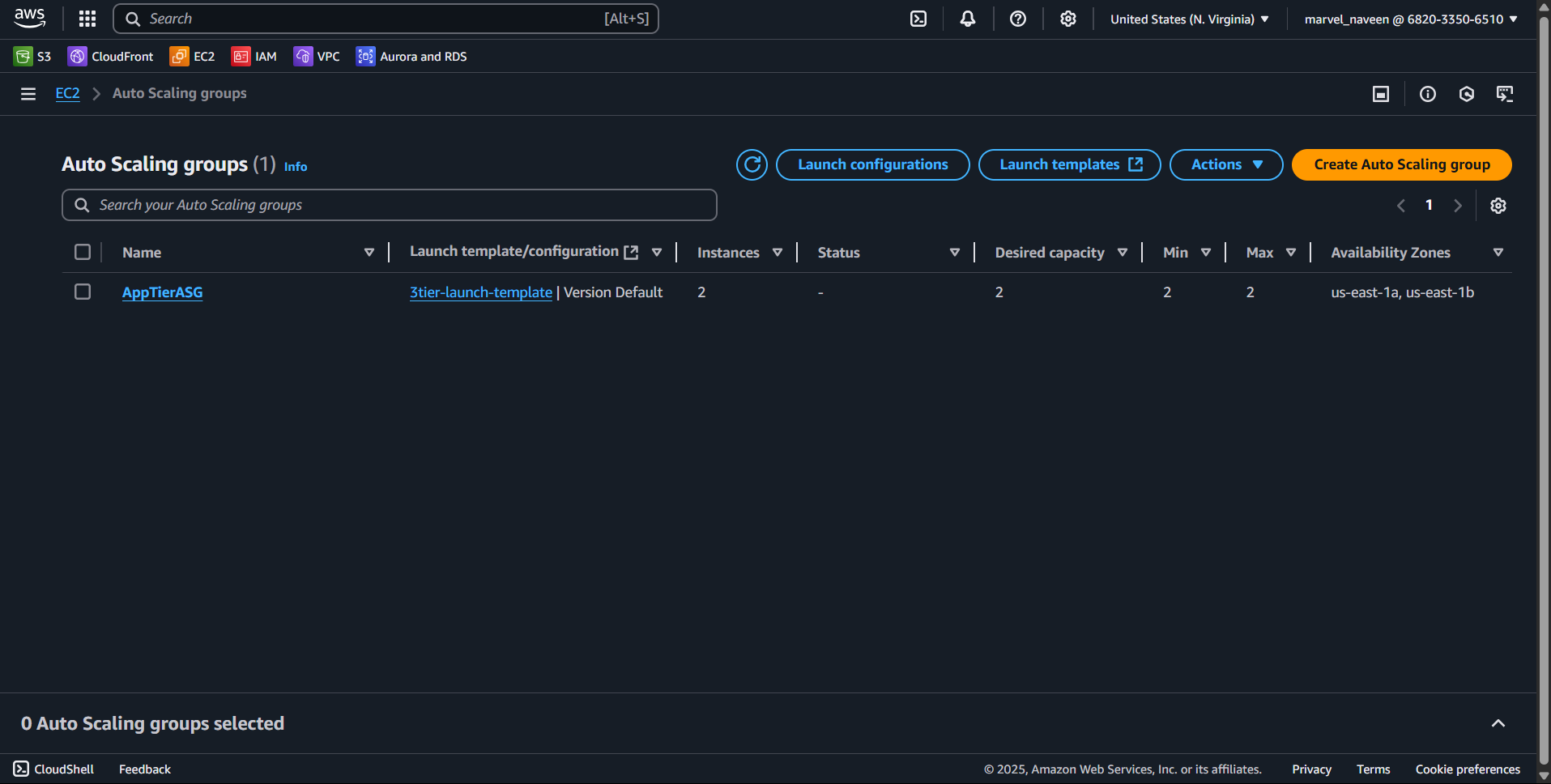This screenshot has width=1551, height=784.
Task: Open the monitor assistant icon at far right
Action: click(1505, 94)
